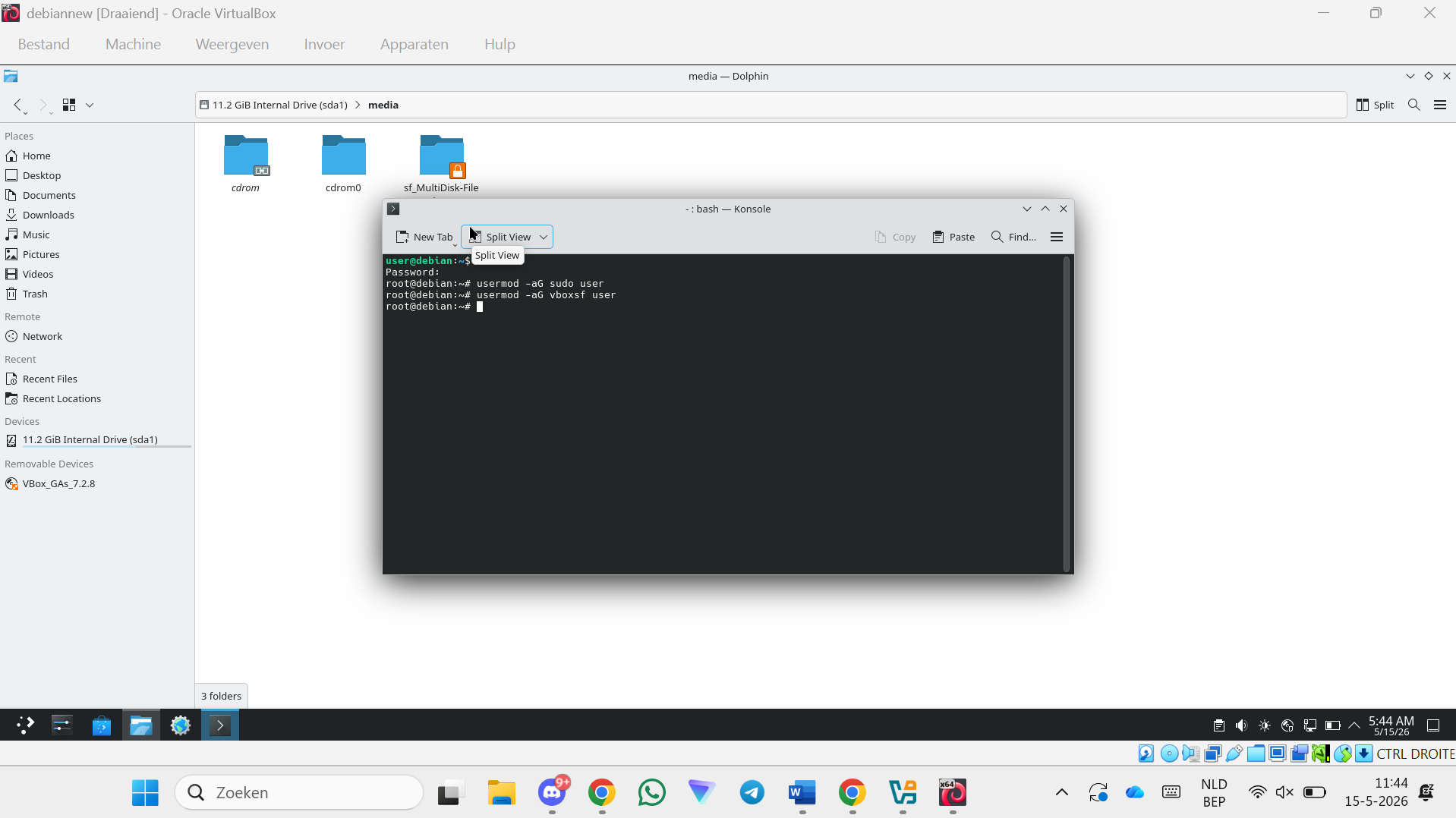Open KDE volume tray icon
Image resolution: width=1456 pixels, height=818 pixels.
[1242, 725]
